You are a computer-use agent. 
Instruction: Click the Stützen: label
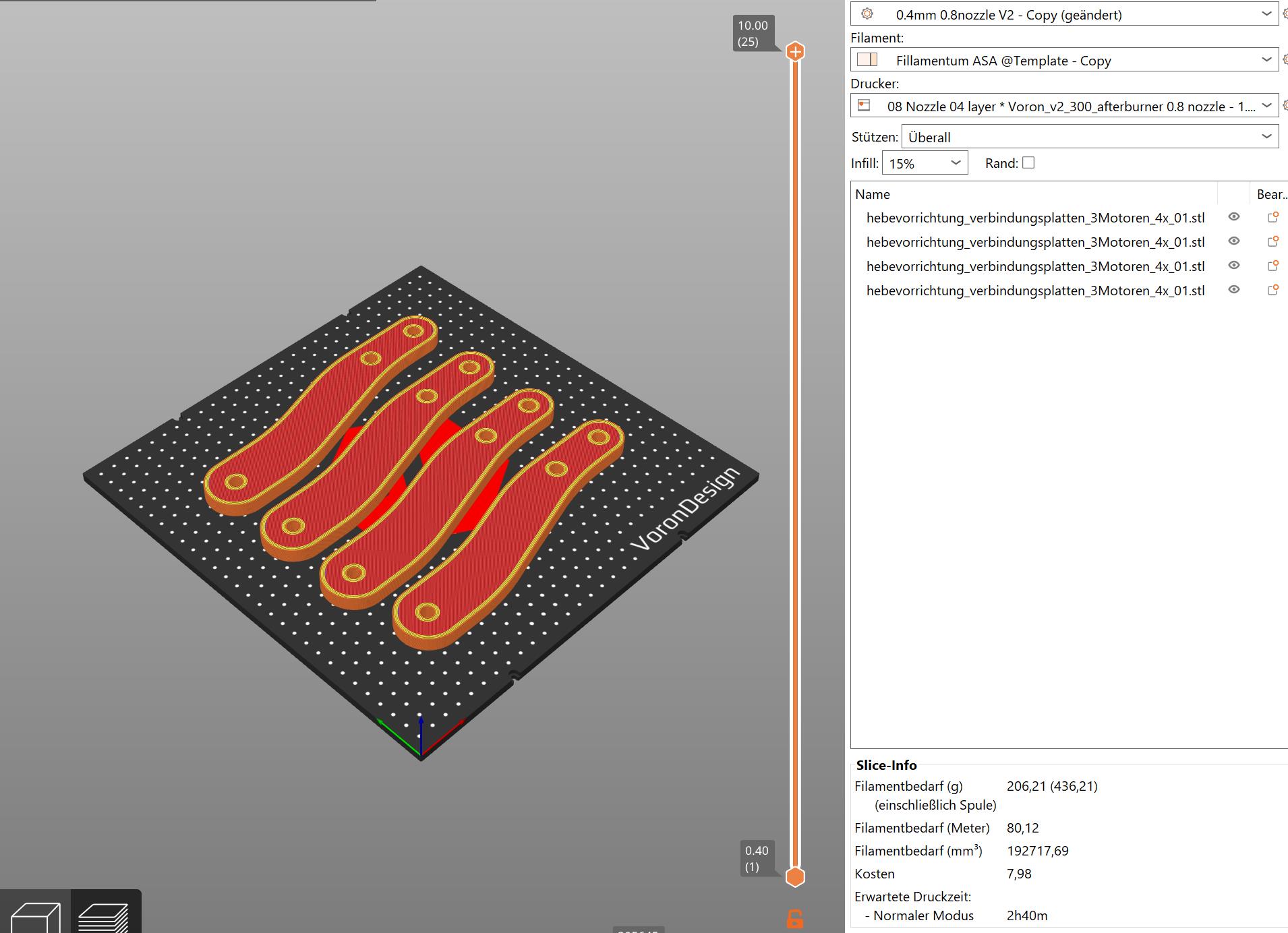pos(875,137)
